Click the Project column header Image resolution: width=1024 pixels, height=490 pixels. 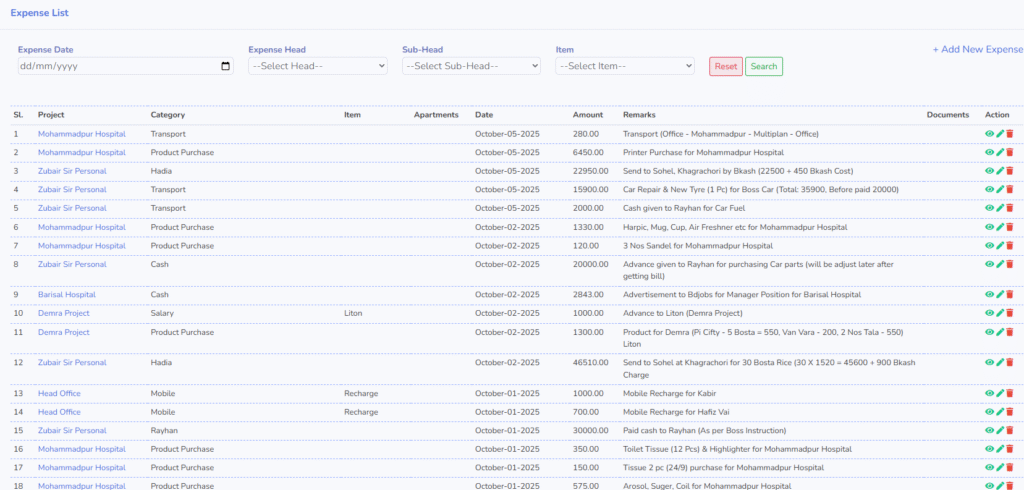(51, 115)
